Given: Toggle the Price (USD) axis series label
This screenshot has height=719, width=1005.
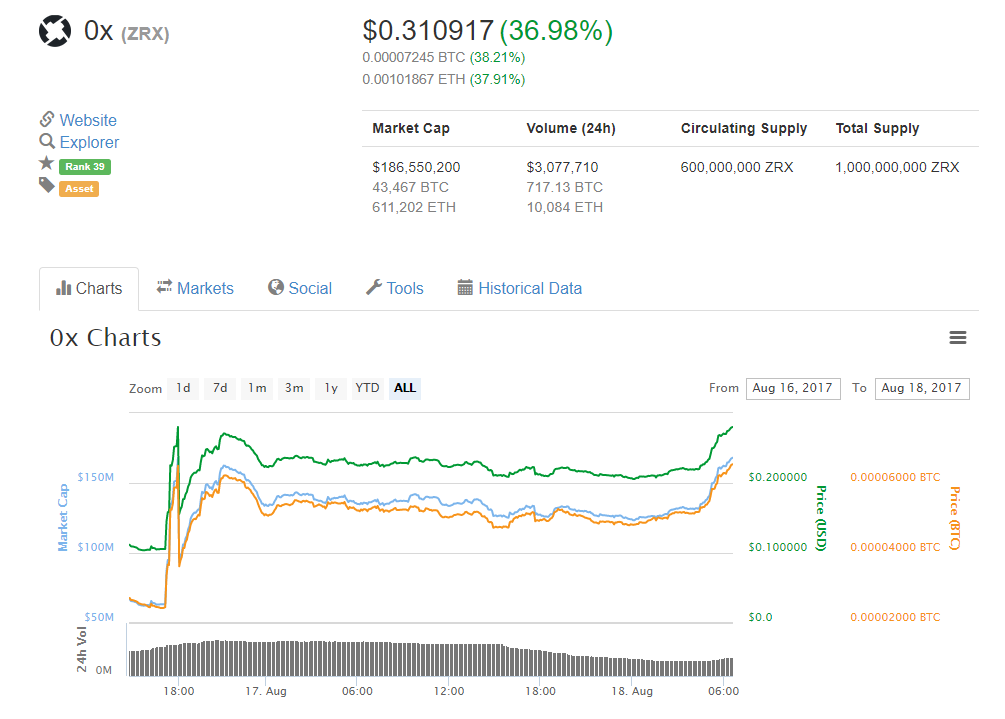Looking at the screenshot, I should [x=820, y=518].
